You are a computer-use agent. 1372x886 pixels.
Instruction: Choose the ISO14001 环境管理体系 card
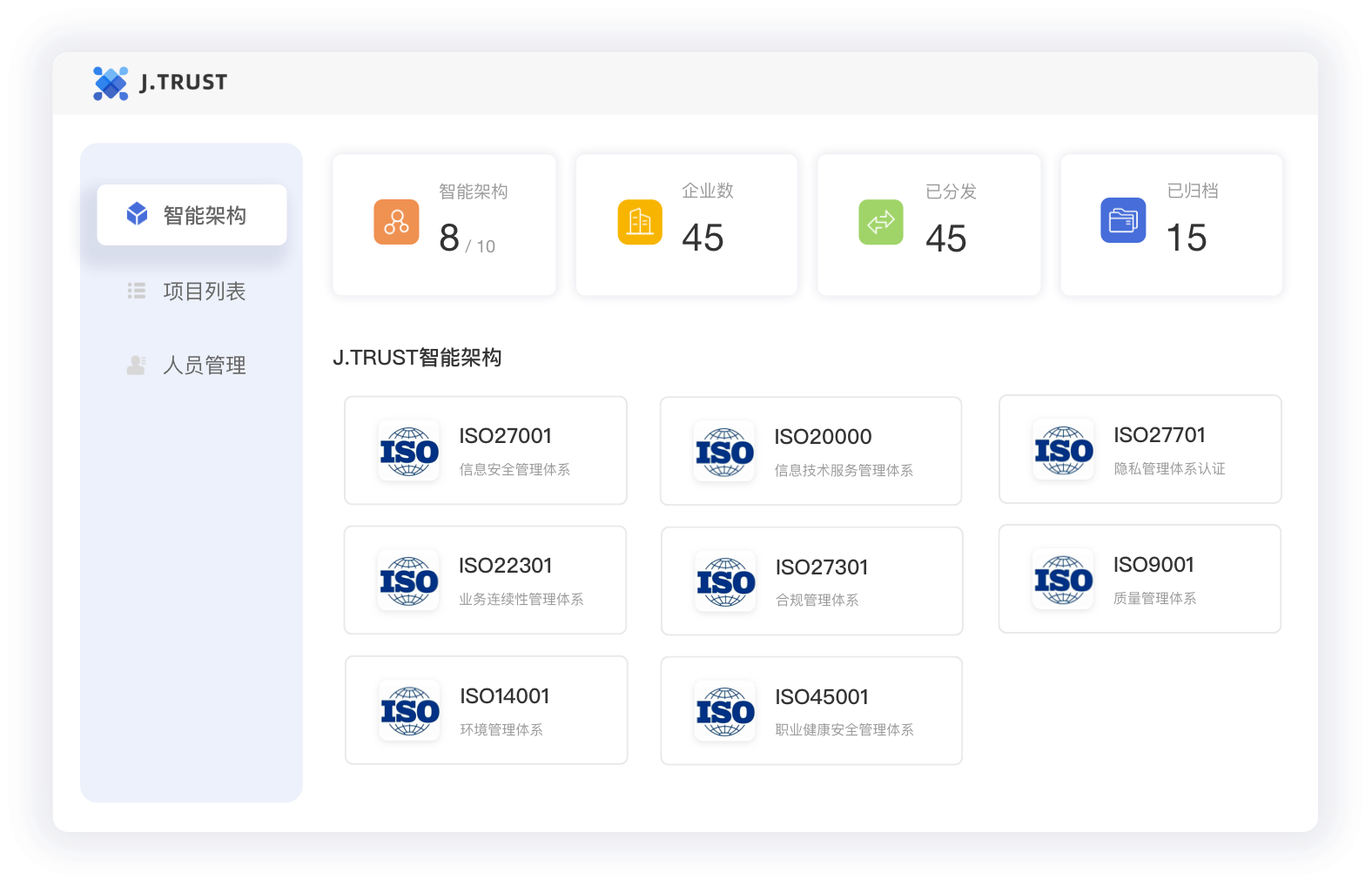pos(486,710)
